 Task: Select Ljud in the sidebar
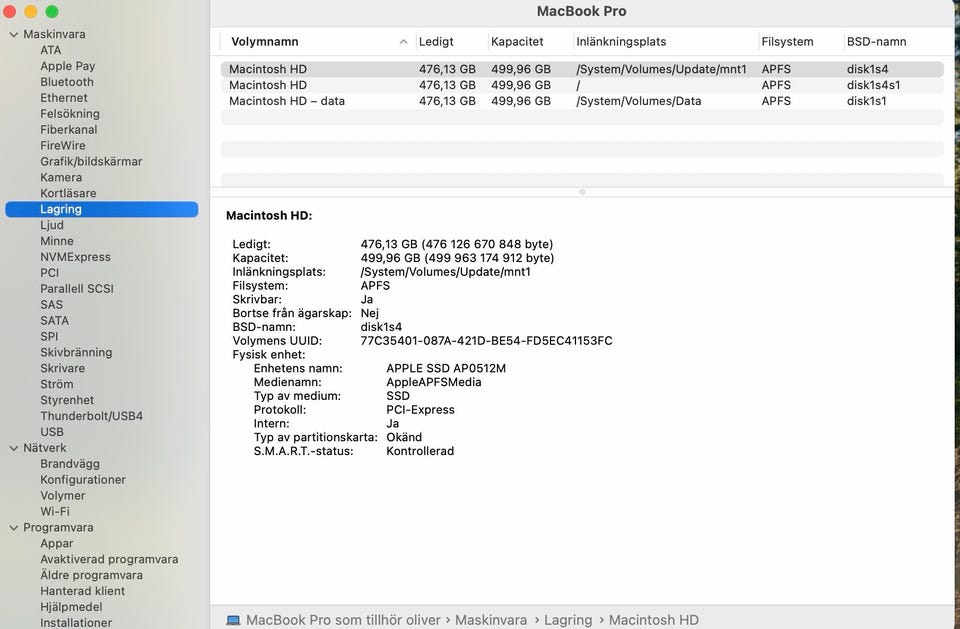[52, 225]
